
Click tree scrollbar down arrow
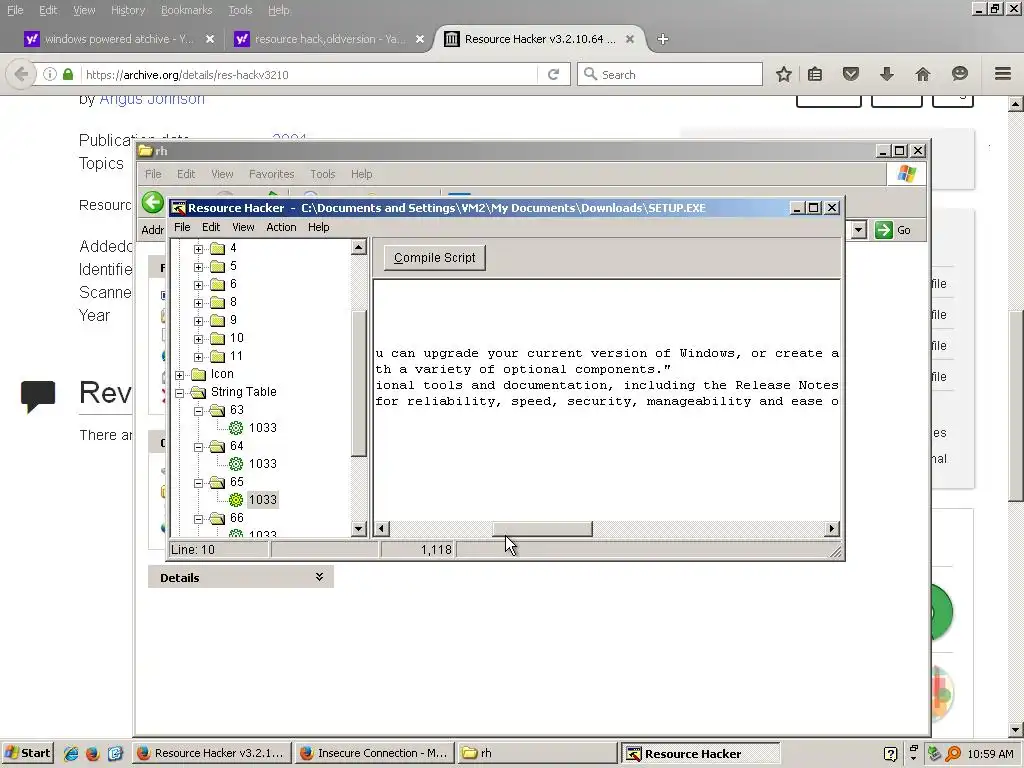tap(359, 528)
